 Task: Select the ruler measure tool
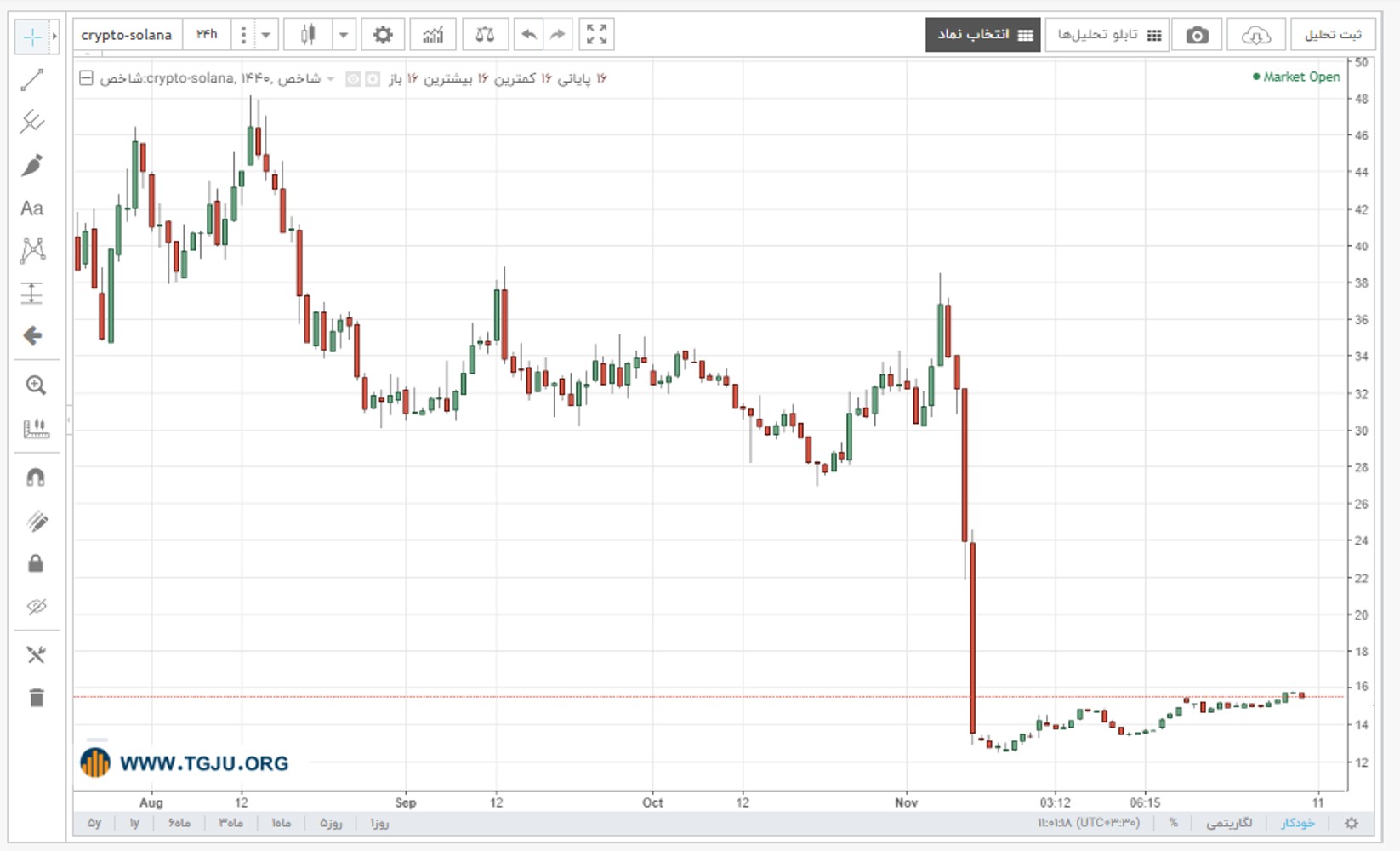[36, 428]
